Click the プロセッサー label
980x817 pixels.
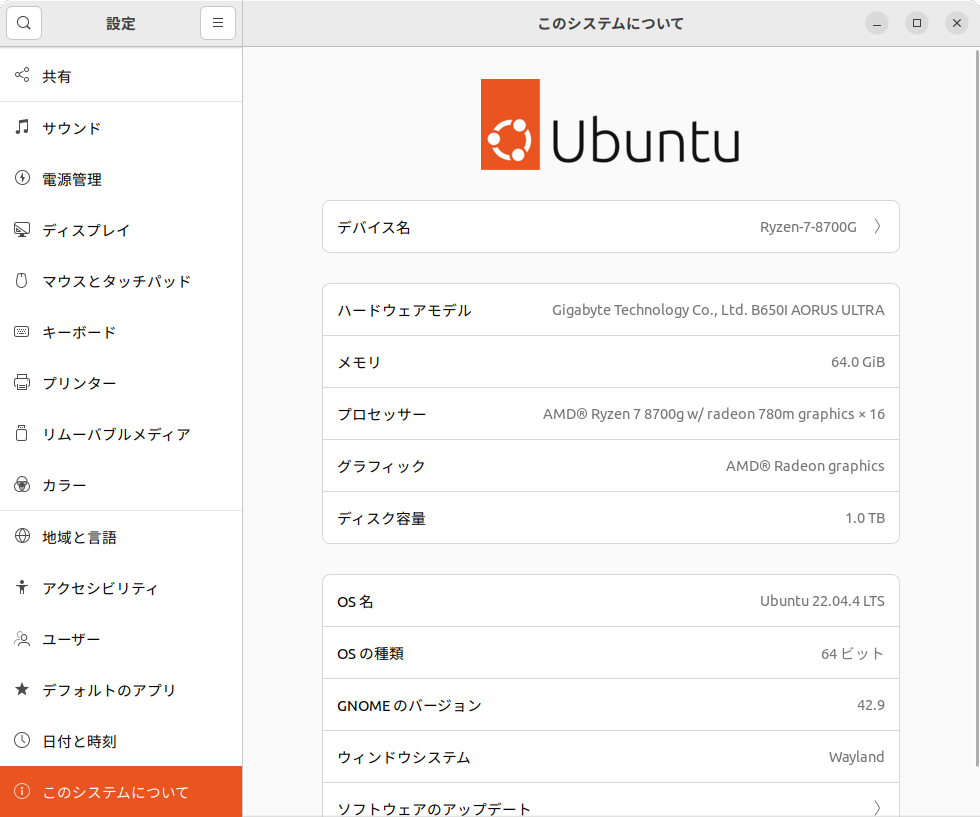tap(381, 414)
